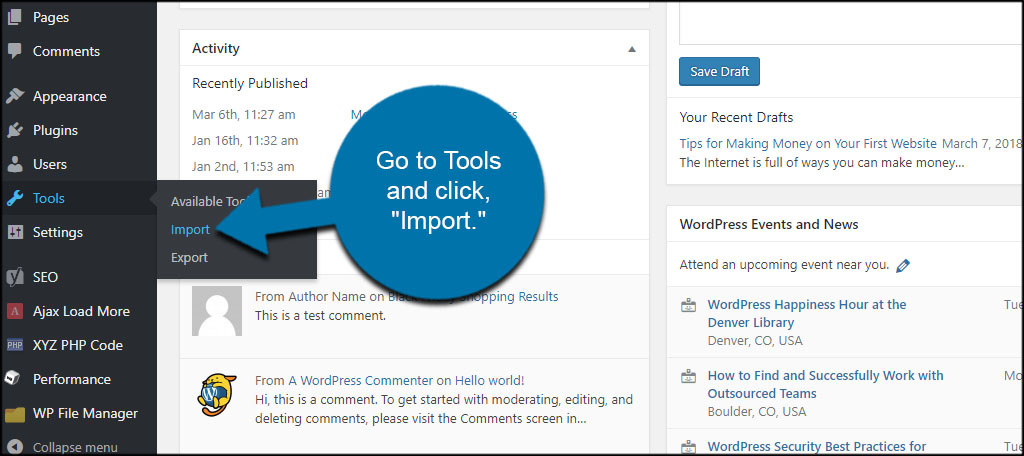Collapse the Activity panel with triangle toggle
1024x456 pixels.
pos(632,49)
